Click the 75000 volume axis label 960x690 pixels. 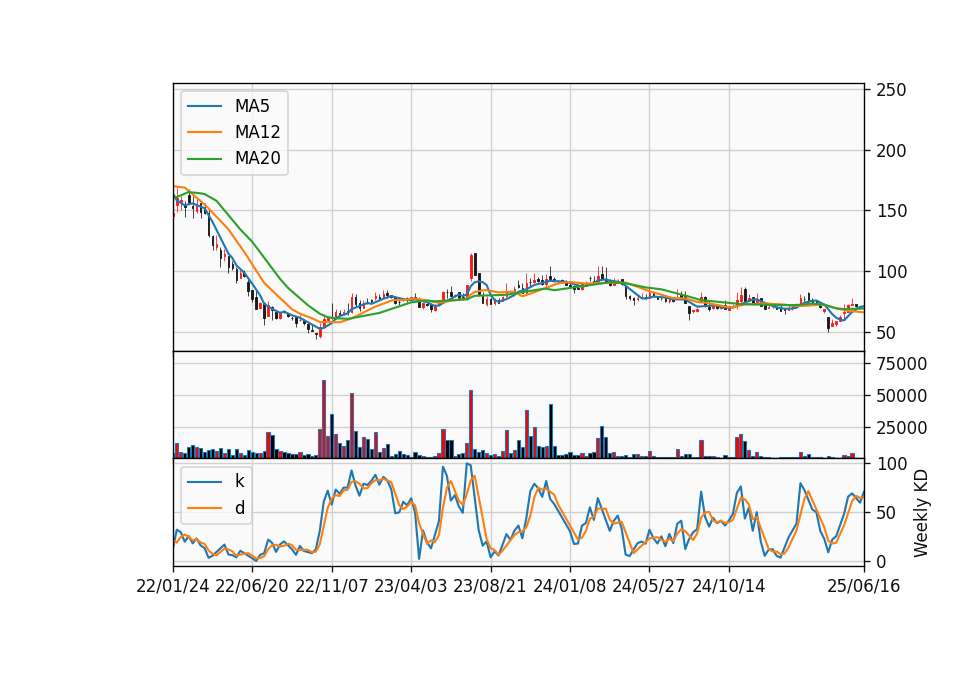pyautogui.click(x=901, y=364)
